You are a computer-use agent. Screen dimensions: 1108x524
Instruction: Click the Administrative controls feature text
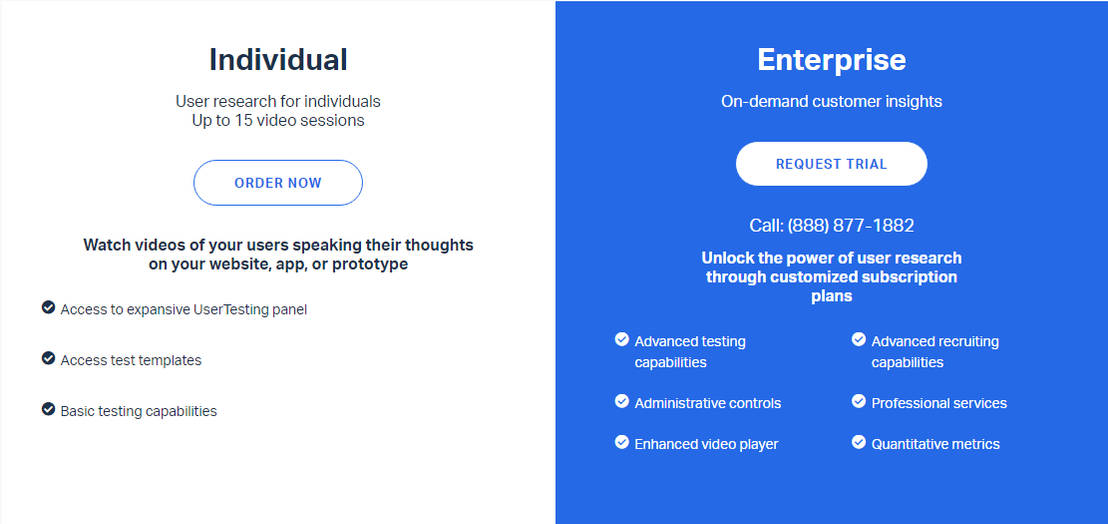coord(708,403)
